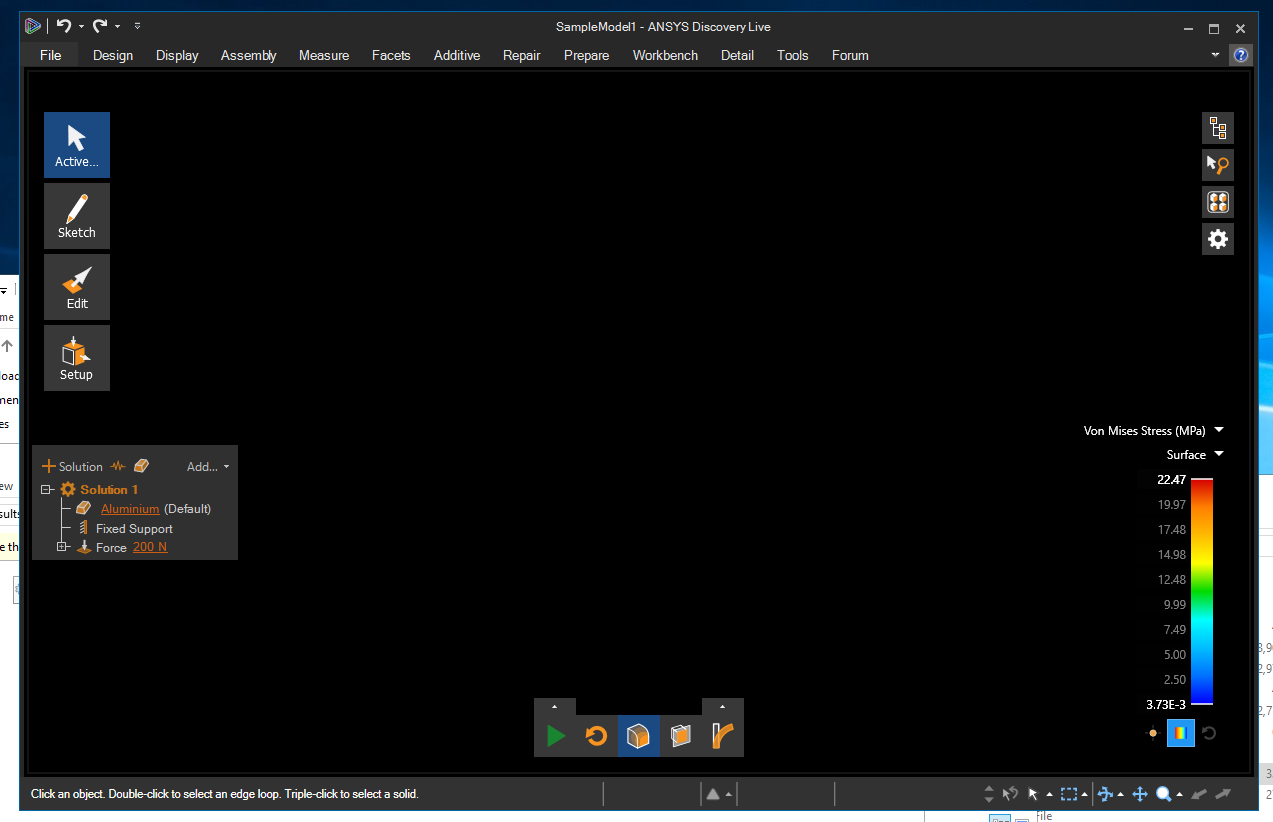Viewport: 1273px width, 822px height.
Task: Open the File menu
Action: tap(51, 55)
